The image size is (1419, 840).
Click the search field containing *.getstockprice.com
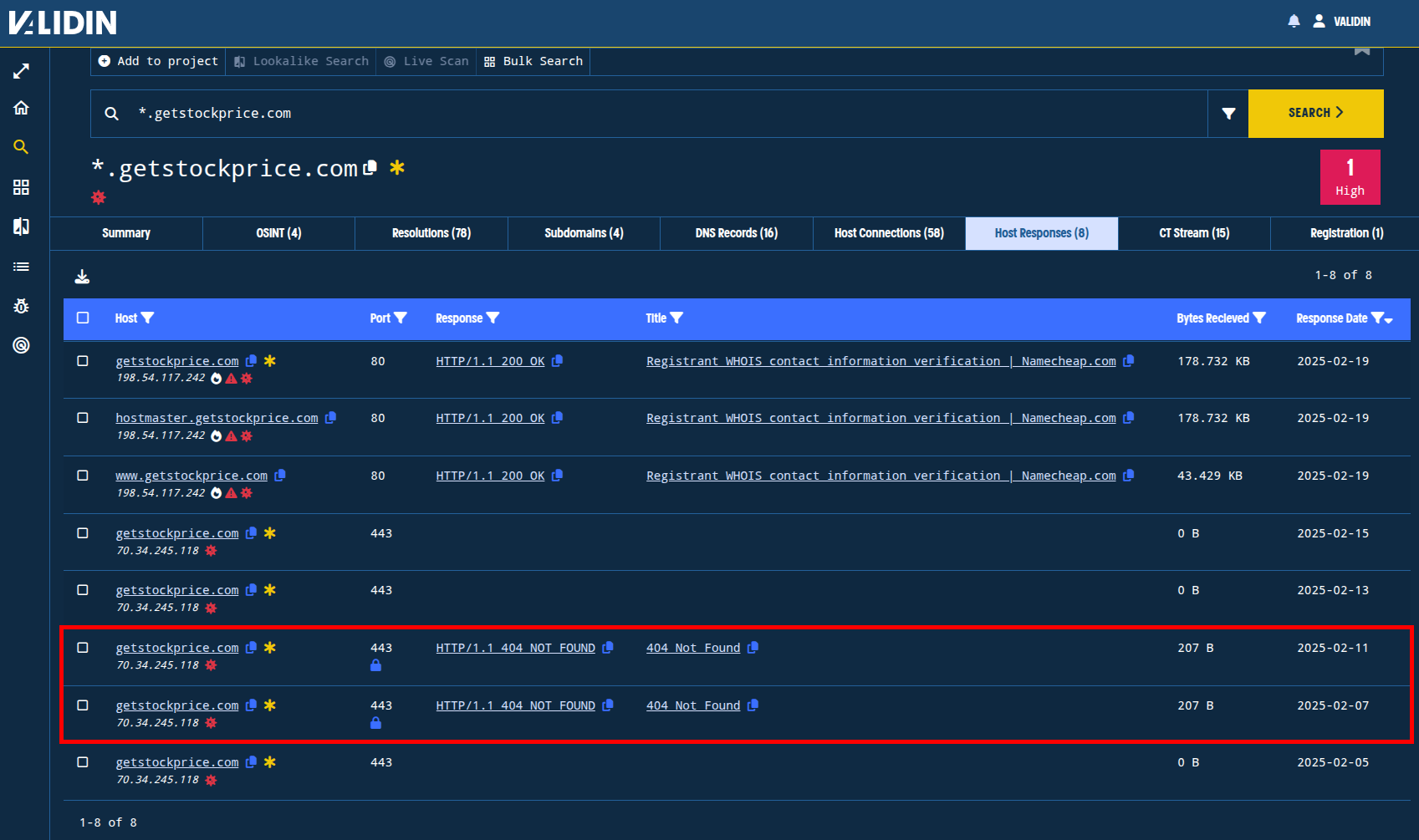coord(649,114)
